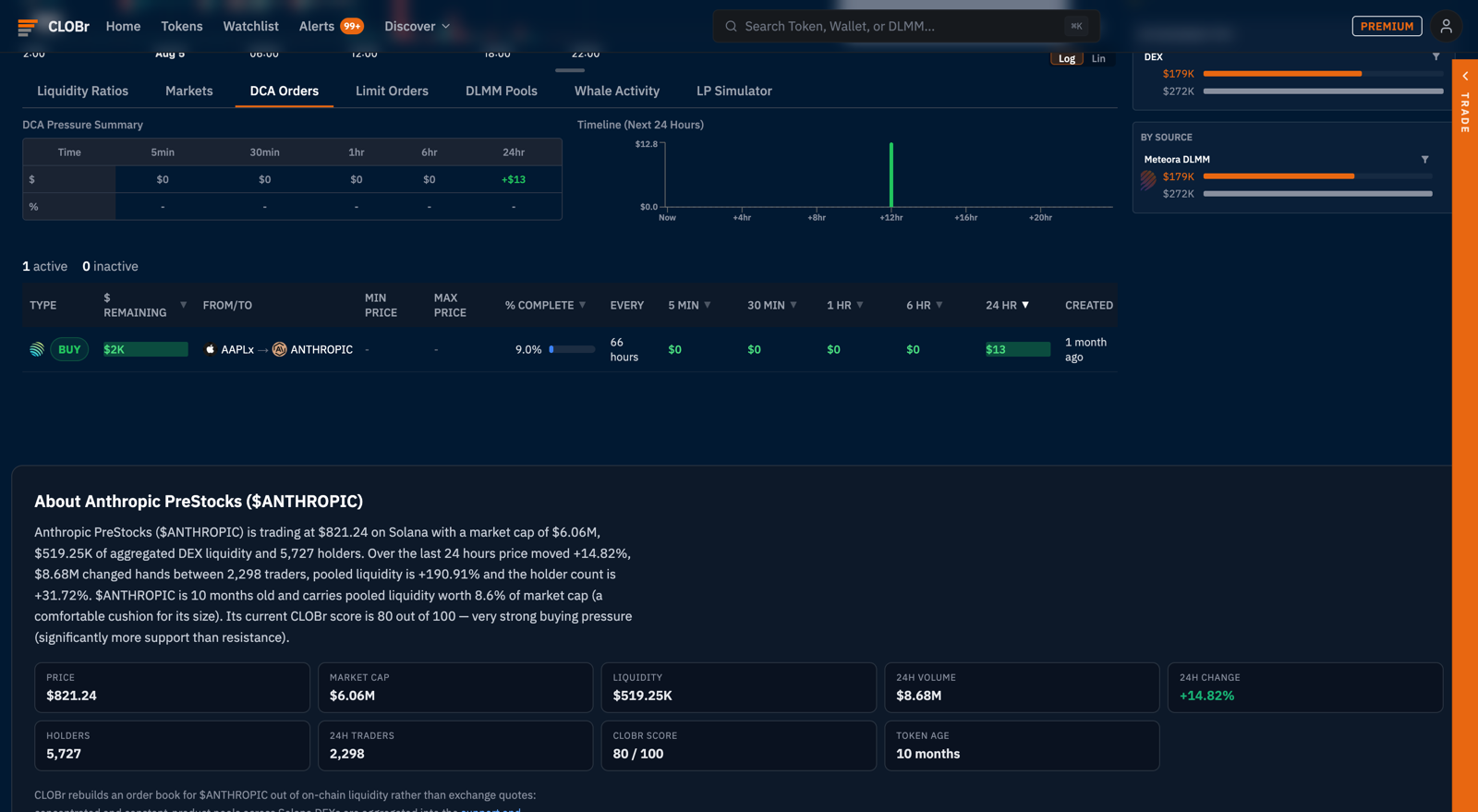The image size is (1478, 812).
Task: Select the DCA Orders tab
Action: 285,91
